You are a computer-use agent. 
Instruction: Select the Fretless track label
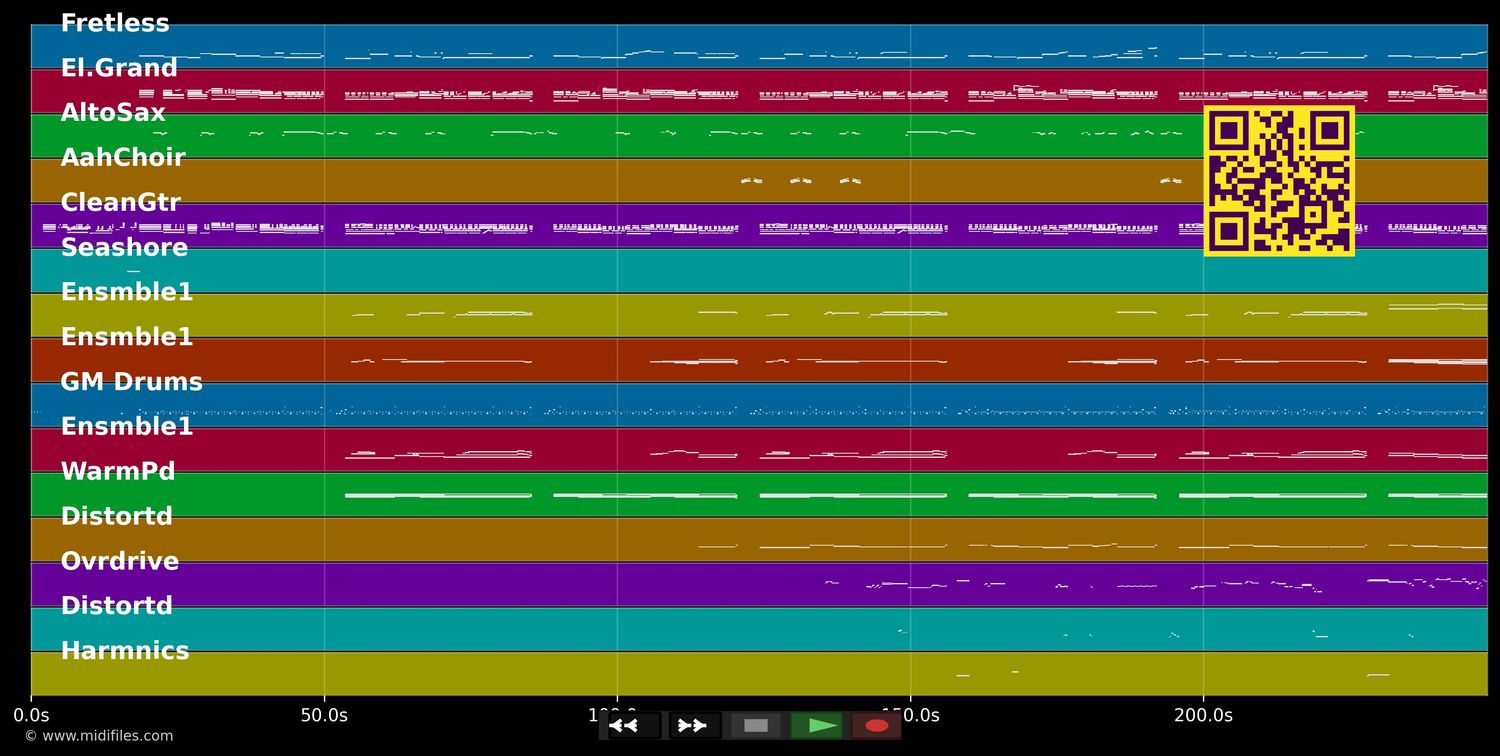coord(115,24)
